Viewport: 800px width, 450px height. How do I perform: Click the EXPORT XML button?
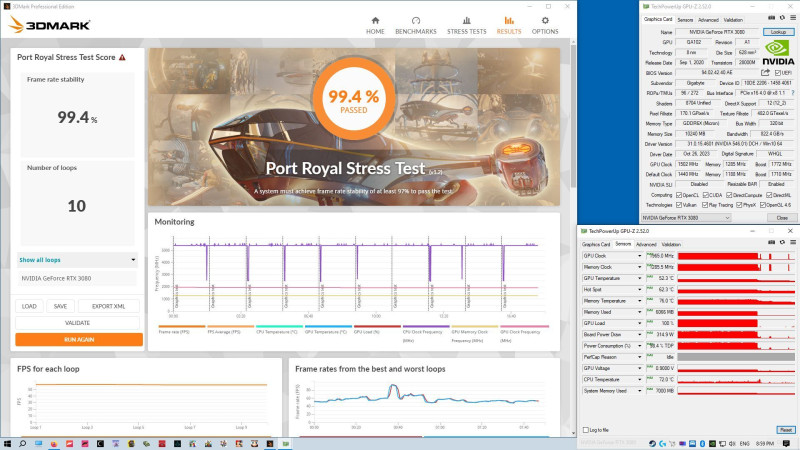[x=108, y=306]
